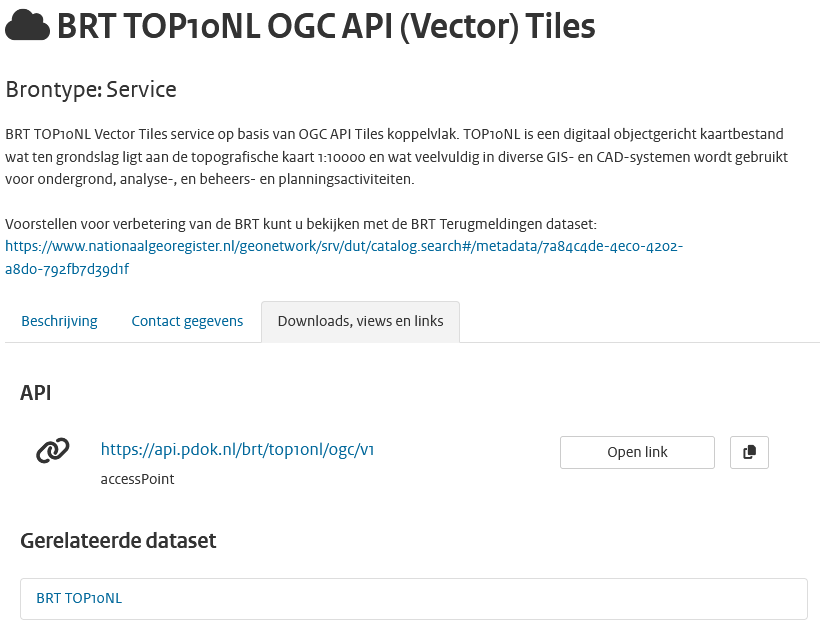Switch to the Beschrijving tab
820x635 pixels.
[x=58, y=321]
